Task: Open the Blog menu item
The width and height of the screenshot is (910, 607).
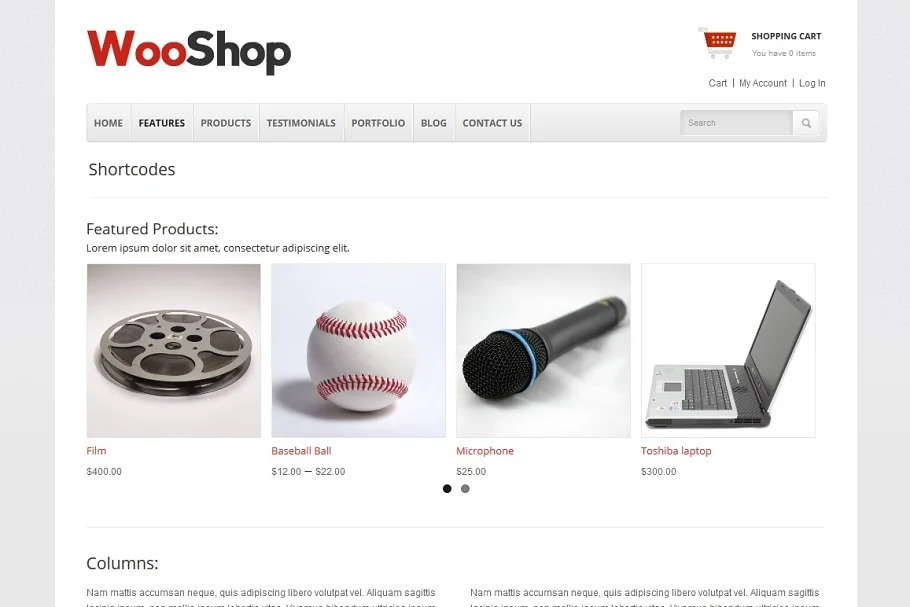Action: 434,123
